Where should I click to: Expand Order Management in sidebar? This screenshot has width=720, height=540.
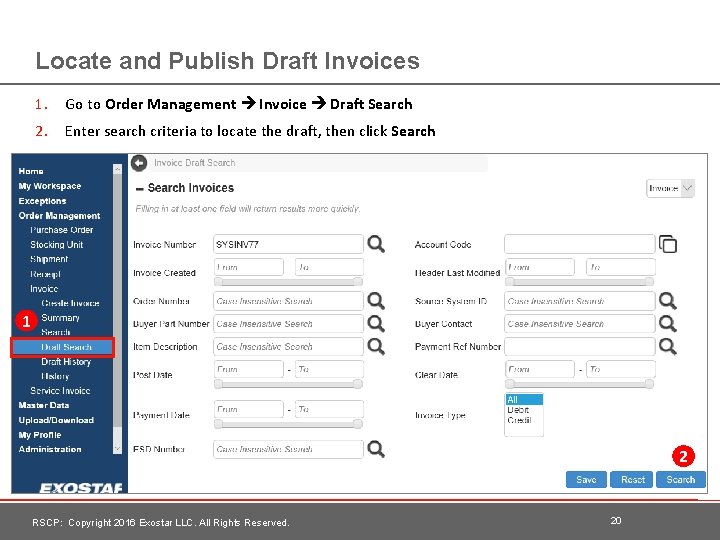[x=59, y=216]
